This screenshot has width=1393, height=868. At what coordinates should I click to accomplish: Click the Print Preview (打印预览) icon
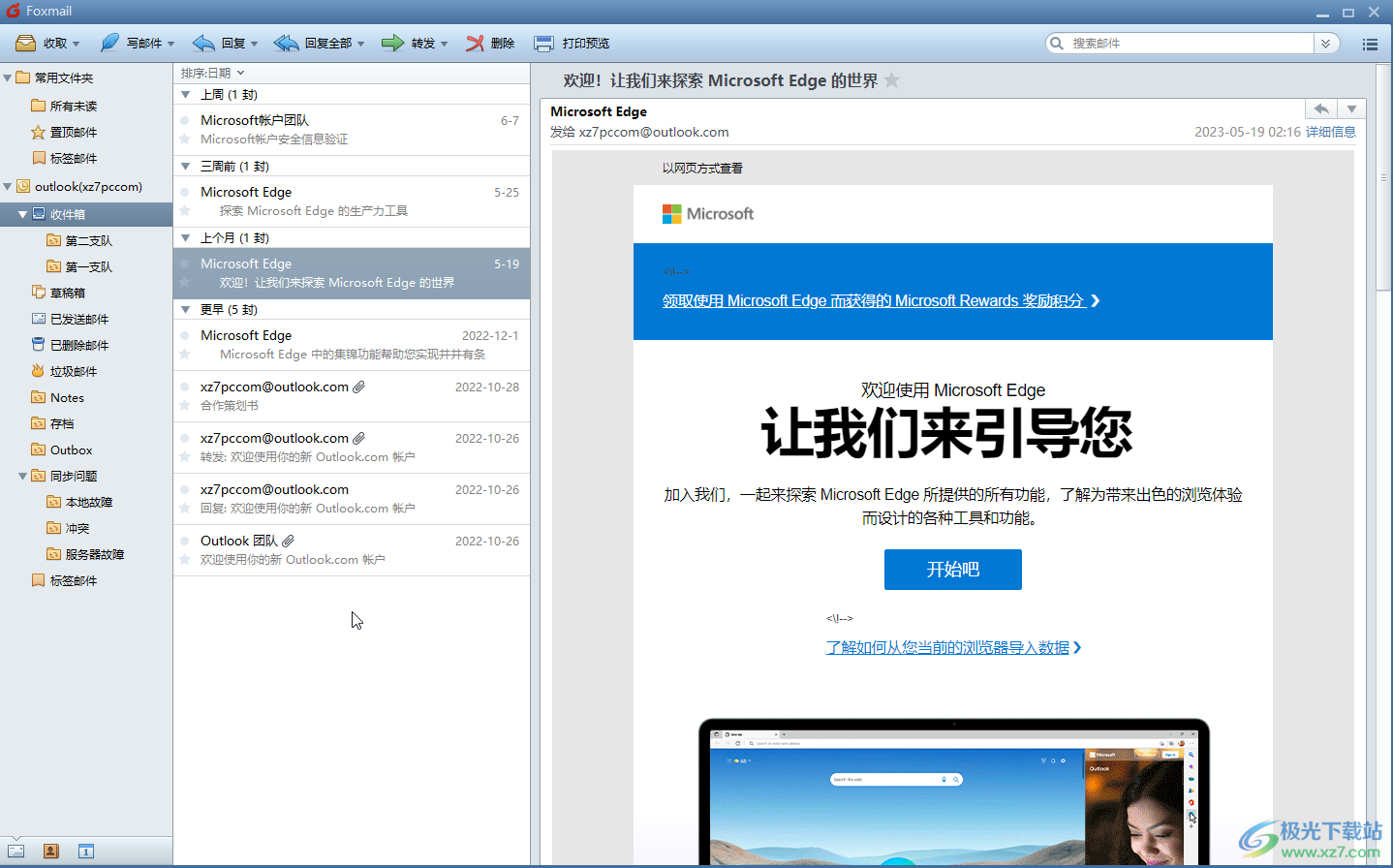point(544,43)
